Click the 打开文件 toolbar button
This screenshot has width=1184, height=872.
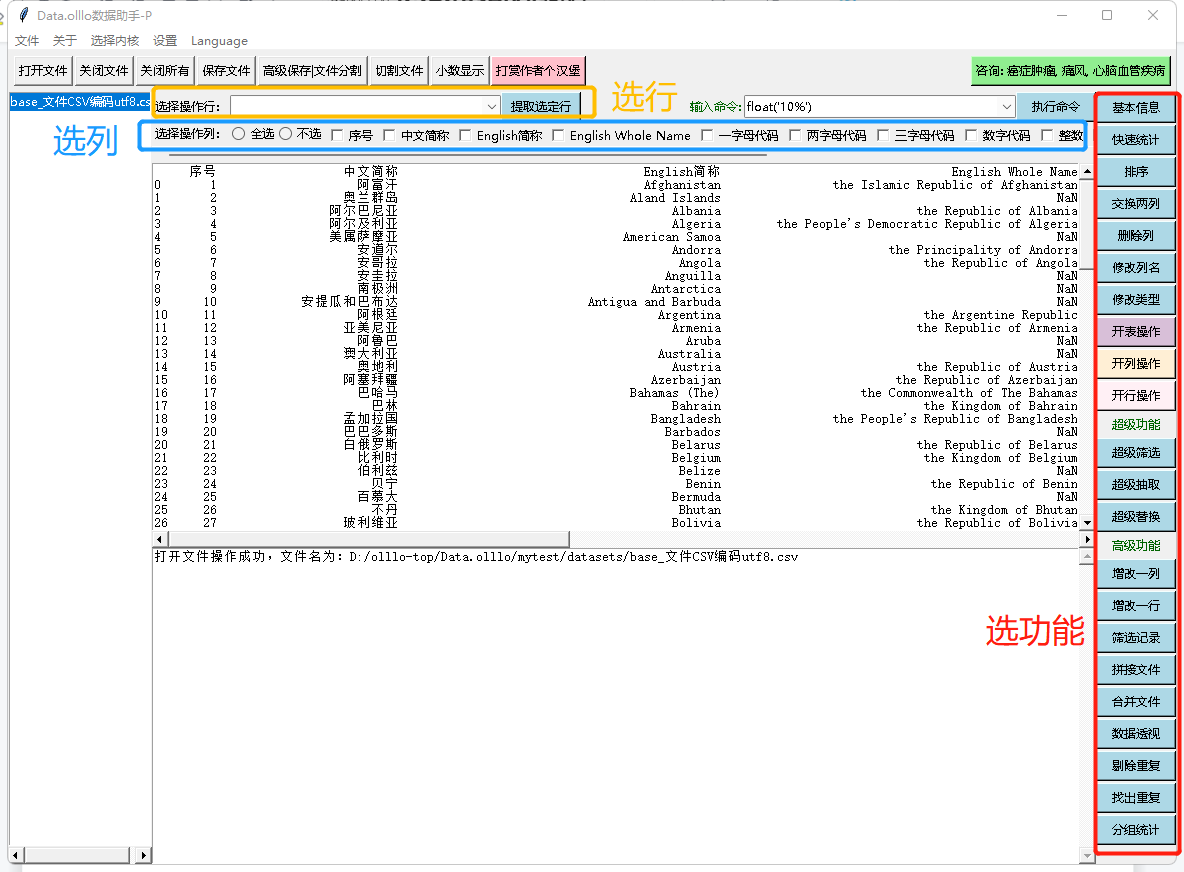coord(43,71)
